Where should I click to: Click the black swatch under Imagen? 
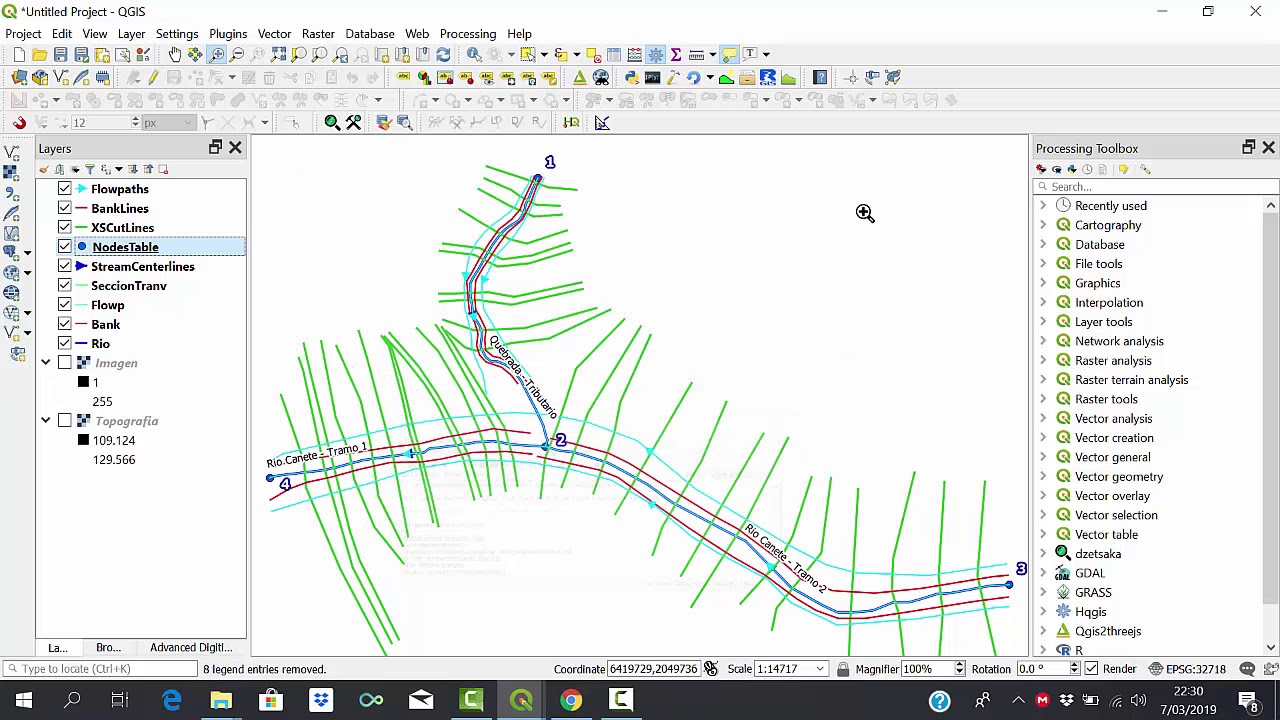[x=84, y=382]
